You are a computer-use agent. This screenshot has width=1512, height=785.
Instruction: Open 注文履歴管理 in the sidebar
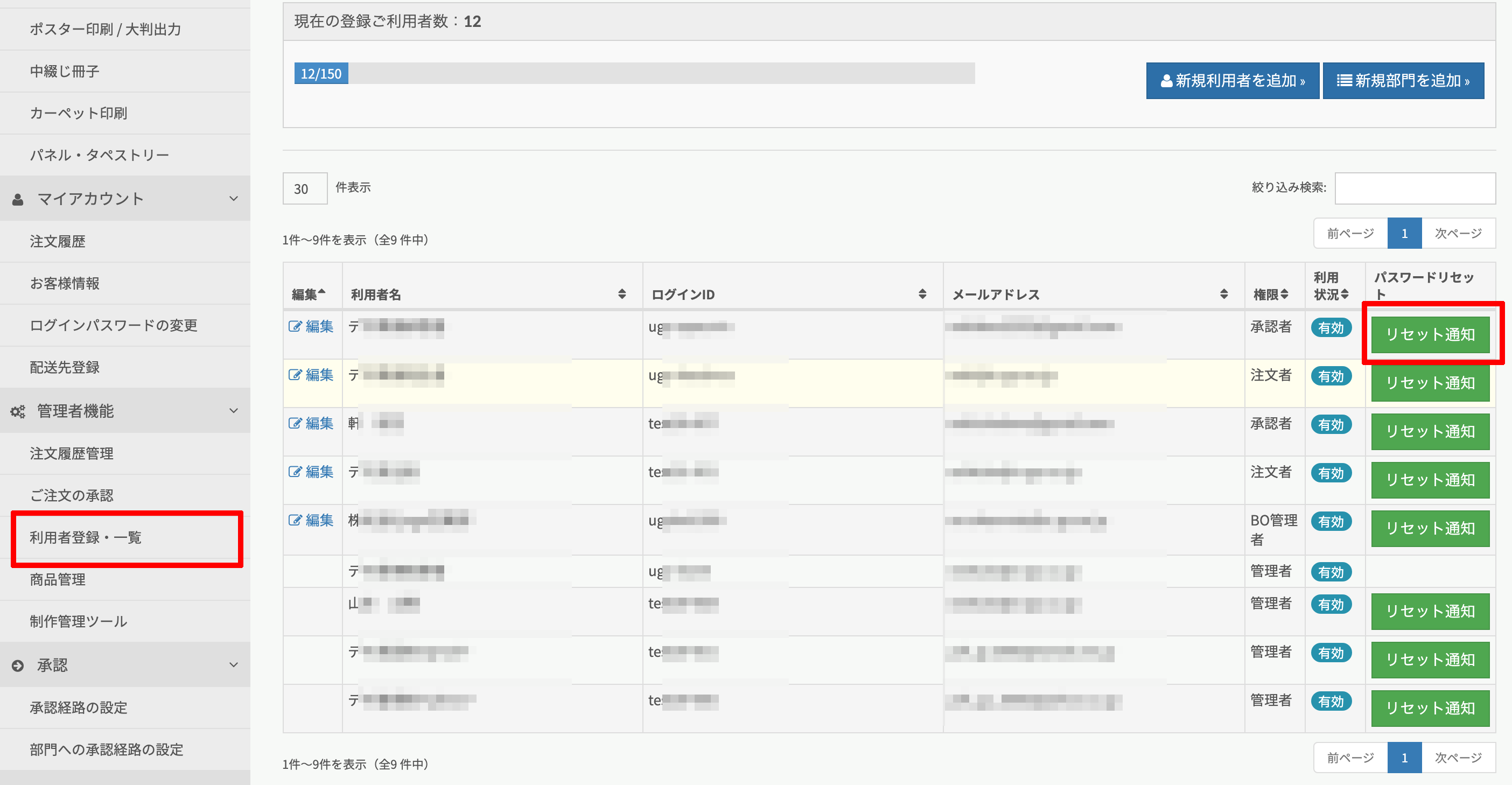72,453
